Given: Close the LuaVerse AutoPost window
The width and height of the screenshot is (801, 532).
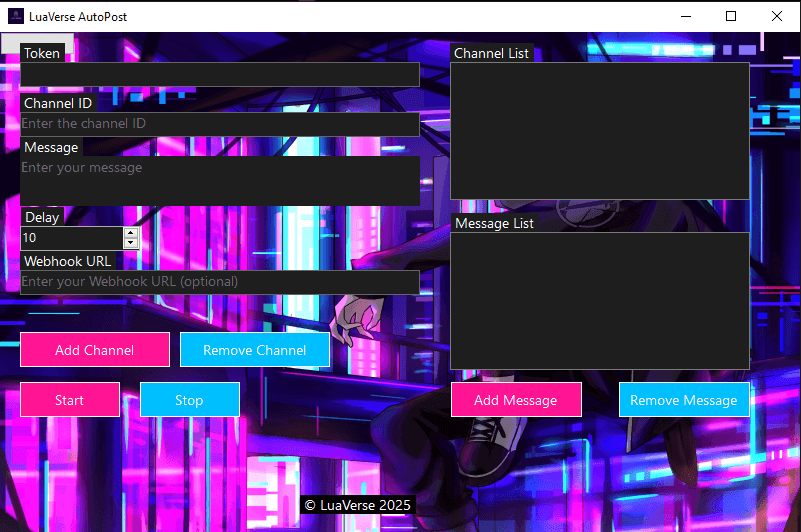Looking at the screenshot, I should 776,16.
